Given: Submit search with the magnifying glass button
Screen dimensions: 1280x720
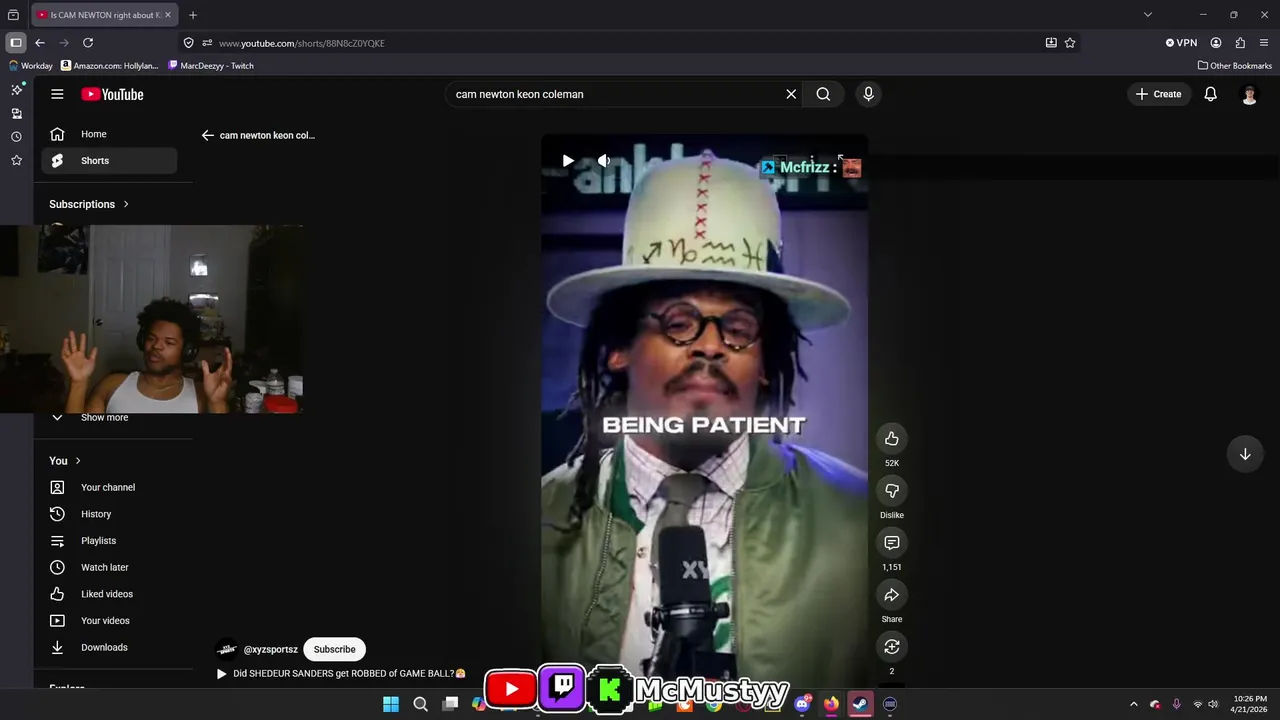Looking at the screenshot, I should coord(823,94).
